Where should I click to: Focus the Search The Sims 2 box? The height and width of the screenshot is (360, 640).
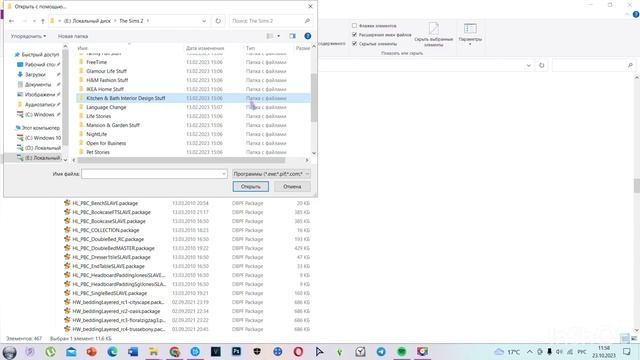[x=267, y=21]
